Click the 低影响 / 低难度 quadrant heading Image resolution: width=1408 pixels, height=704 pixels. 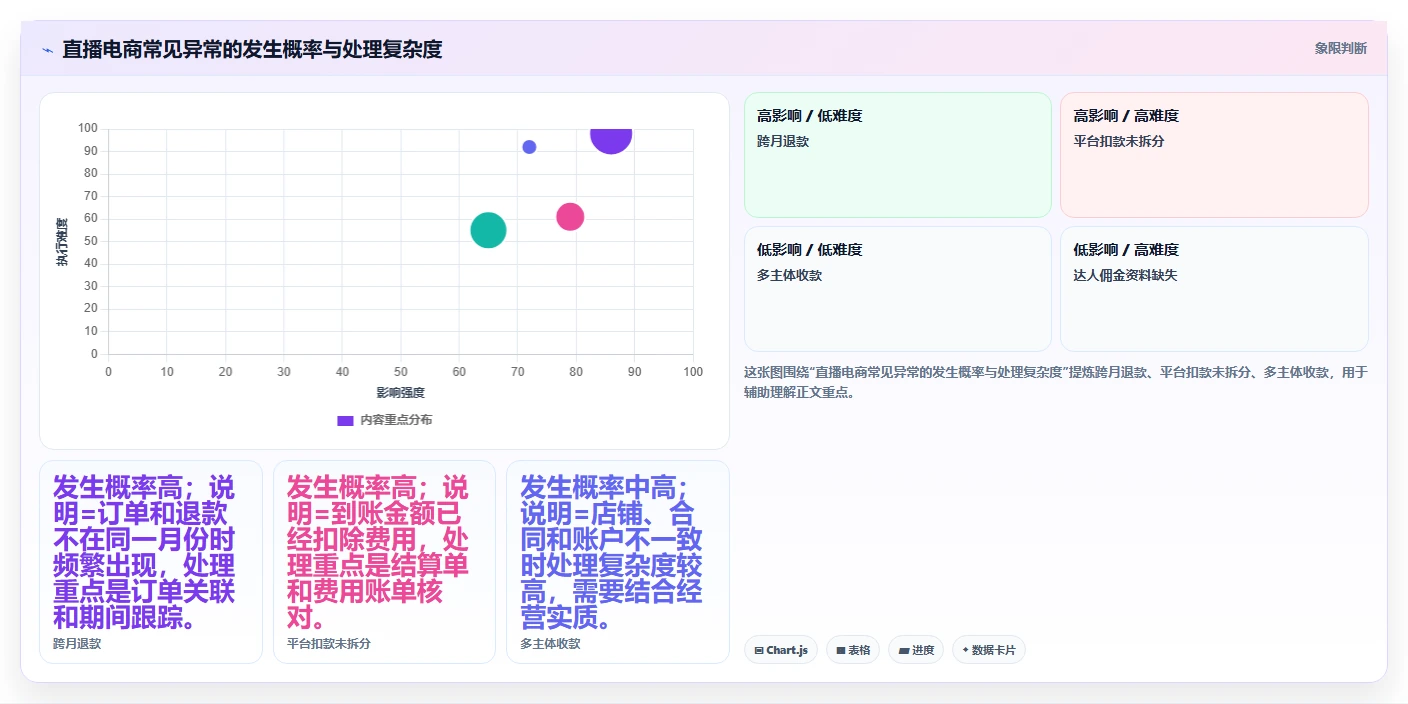click(809, 250)
